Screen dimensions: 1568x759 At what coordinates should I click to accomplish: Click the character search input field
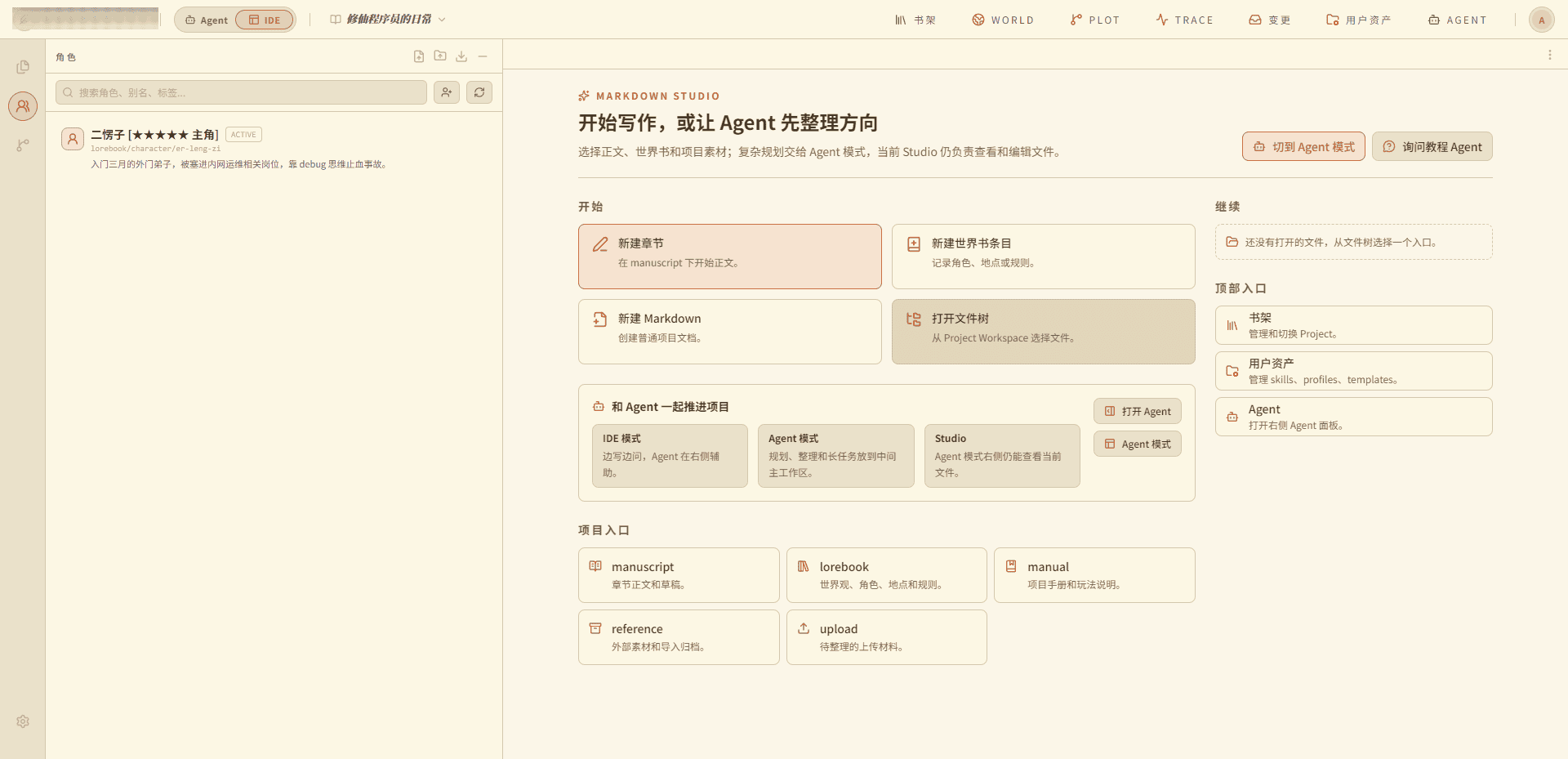click(x=241, y=92)
